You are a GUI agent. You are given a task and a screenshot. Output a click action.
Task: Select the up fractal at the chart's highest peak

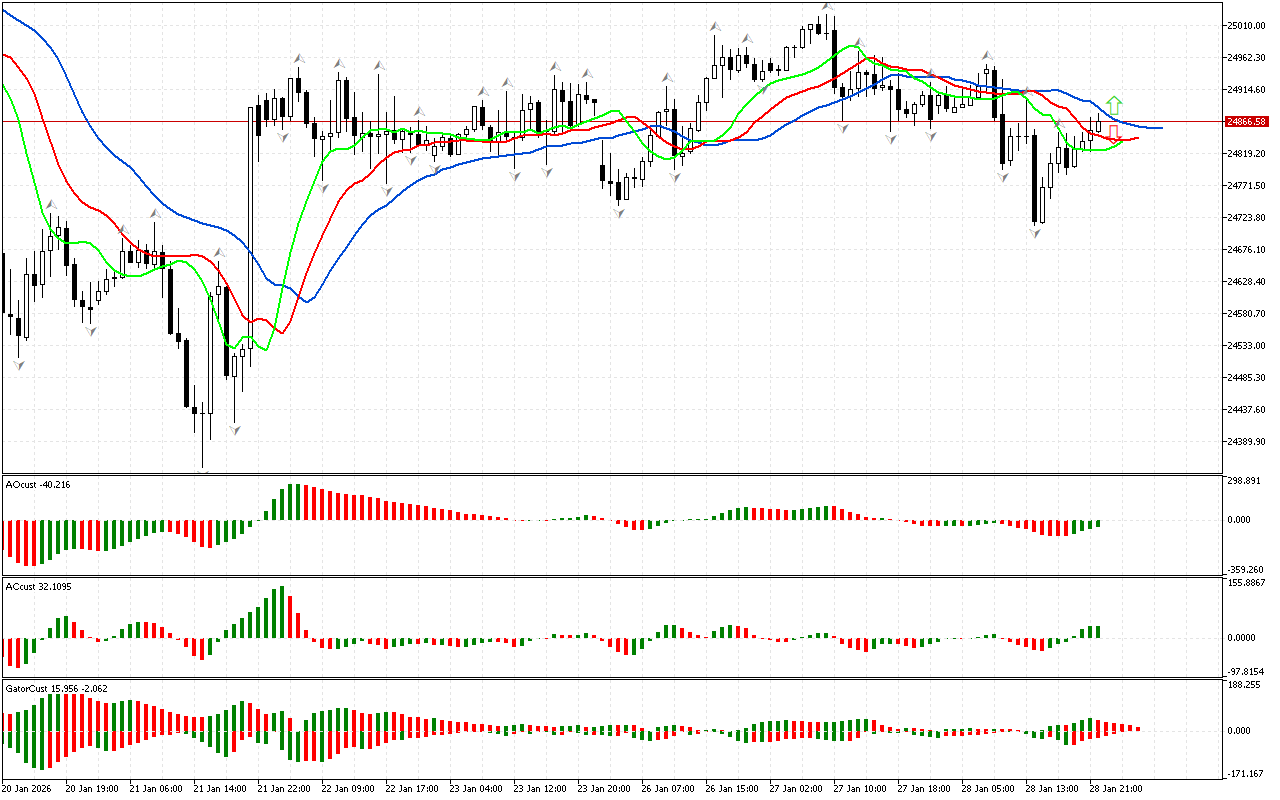(828, 7)
